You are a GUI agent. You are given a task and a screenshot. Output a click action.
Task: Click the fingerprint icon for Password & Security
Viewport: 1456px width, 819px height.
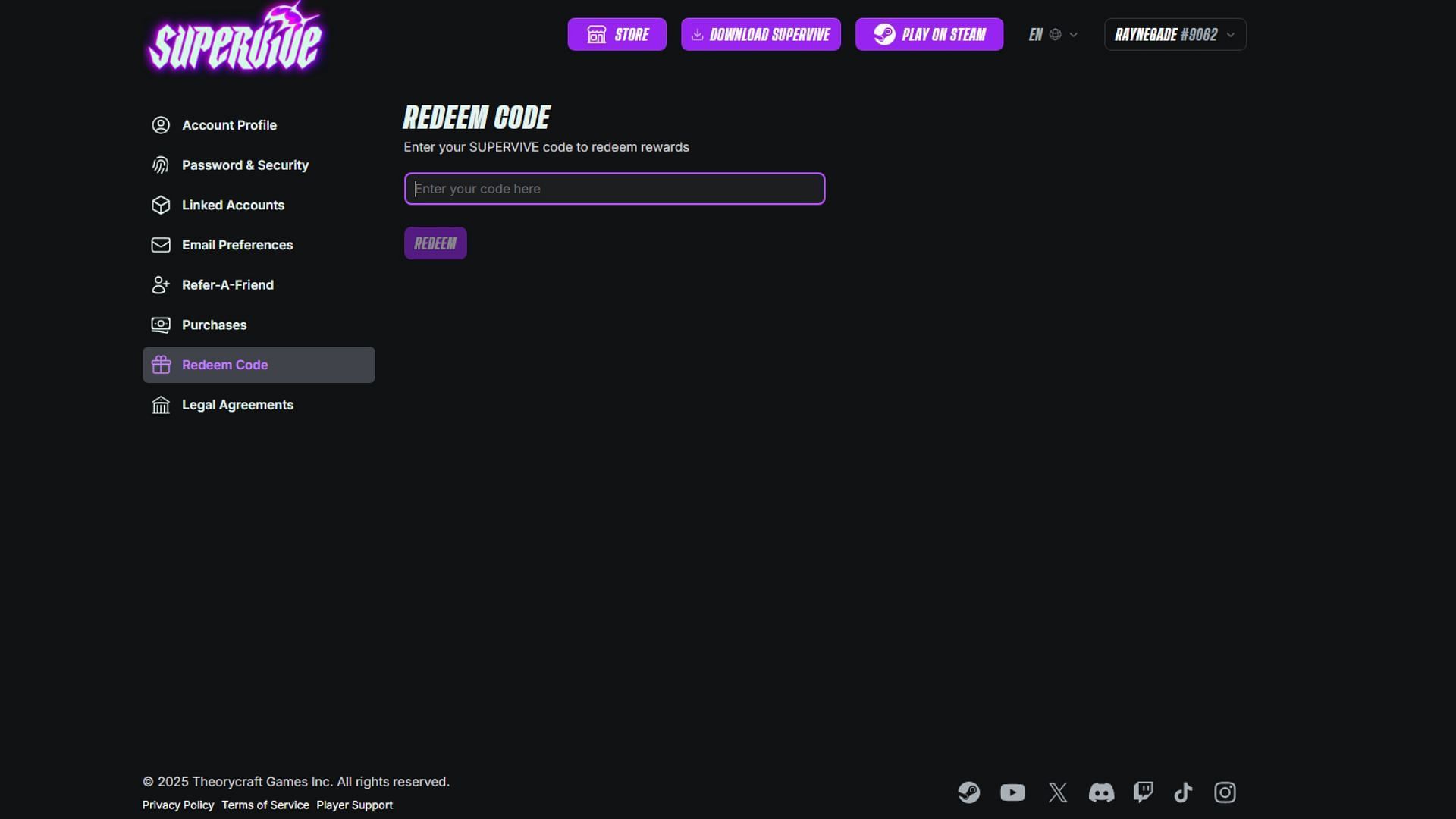tap(161, 165)
